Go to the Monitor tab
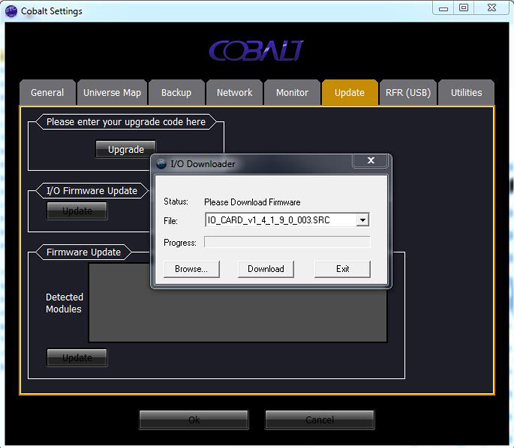The width and height of the screenshot is (514, 448). coord(292,93)
